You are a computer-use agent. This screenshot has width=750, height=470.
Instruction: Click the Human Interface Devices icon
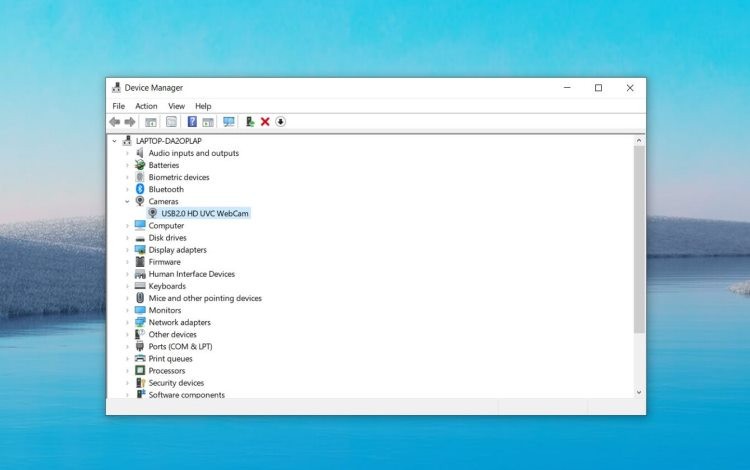tap(140, 274)
